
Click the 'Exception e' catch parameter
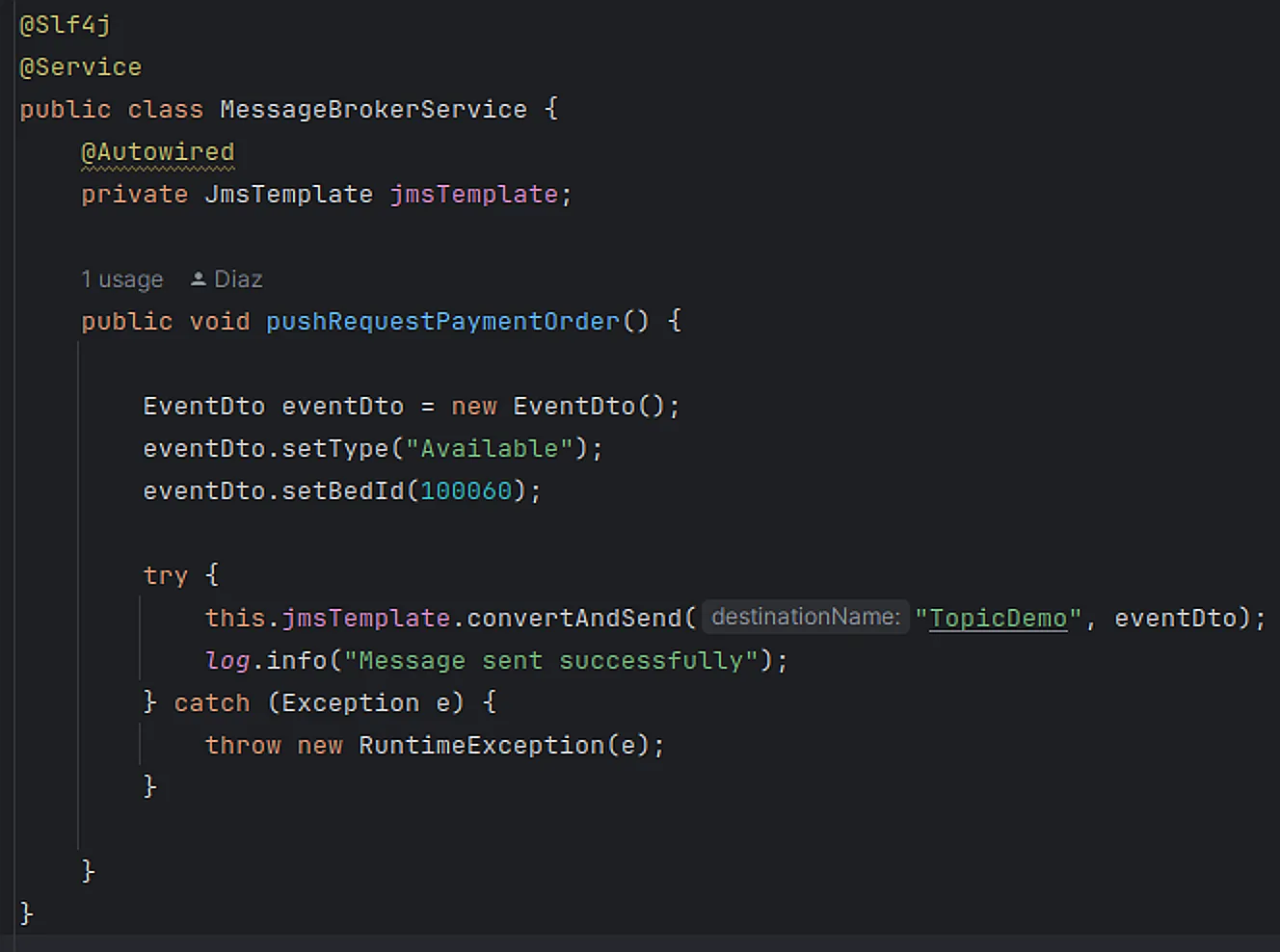(x=365, y=703)
